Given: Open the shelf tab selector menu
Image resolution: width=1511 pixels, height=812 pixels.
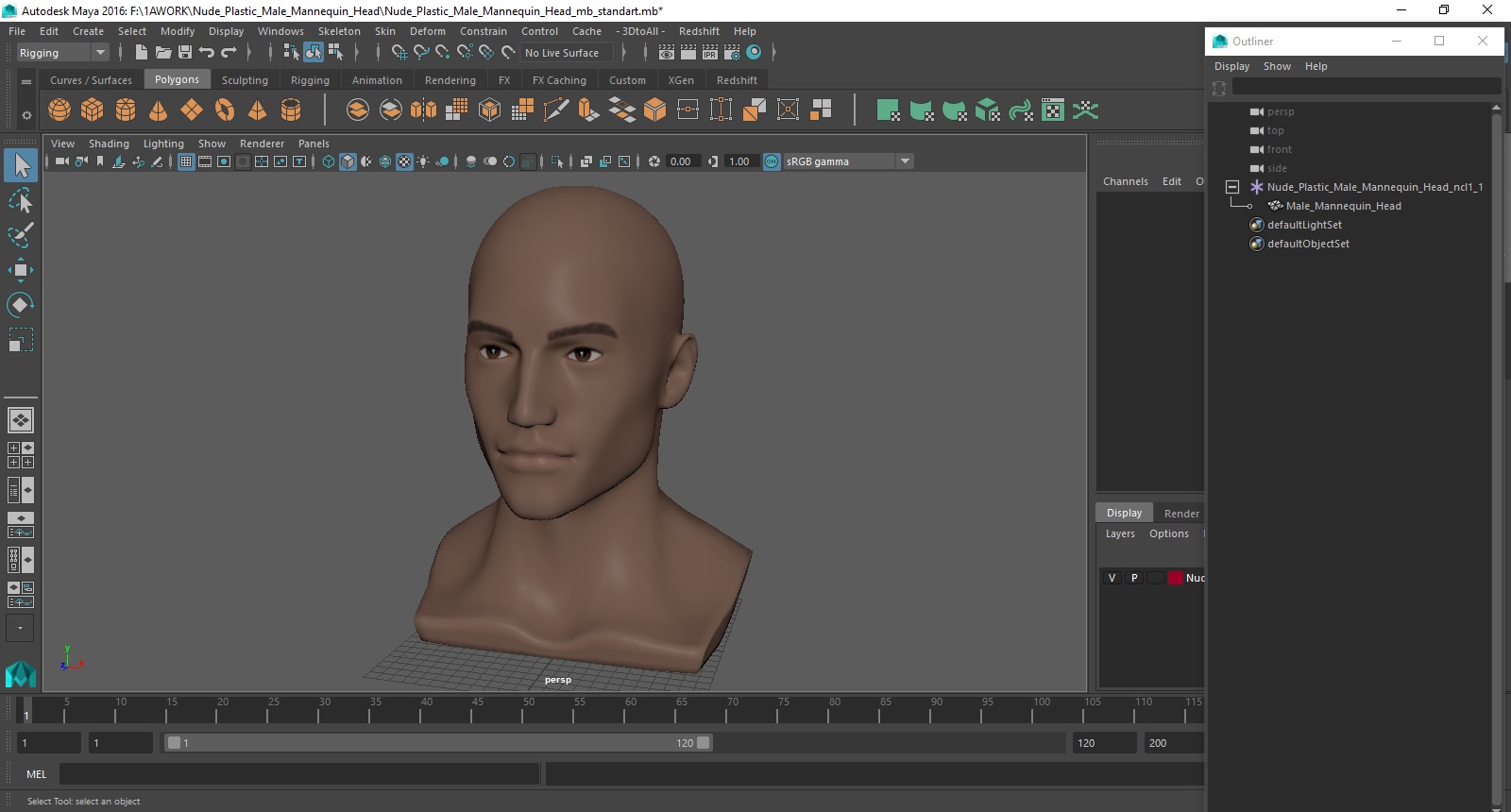Looking at the screenshot, I should point(26,81).
